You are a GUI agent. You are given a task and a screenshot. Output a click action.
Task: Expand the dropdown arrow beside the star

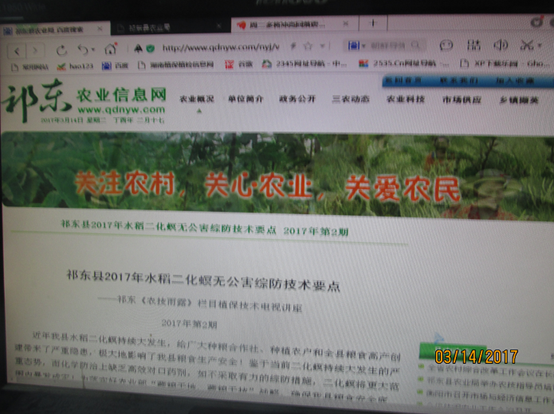click(322, 46)
